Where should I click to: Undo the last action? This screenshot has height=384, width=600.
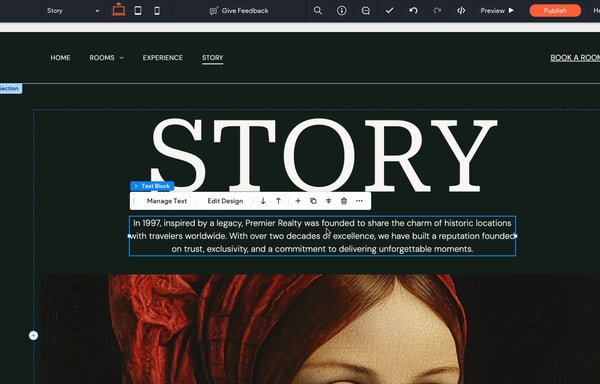point(413,10)
